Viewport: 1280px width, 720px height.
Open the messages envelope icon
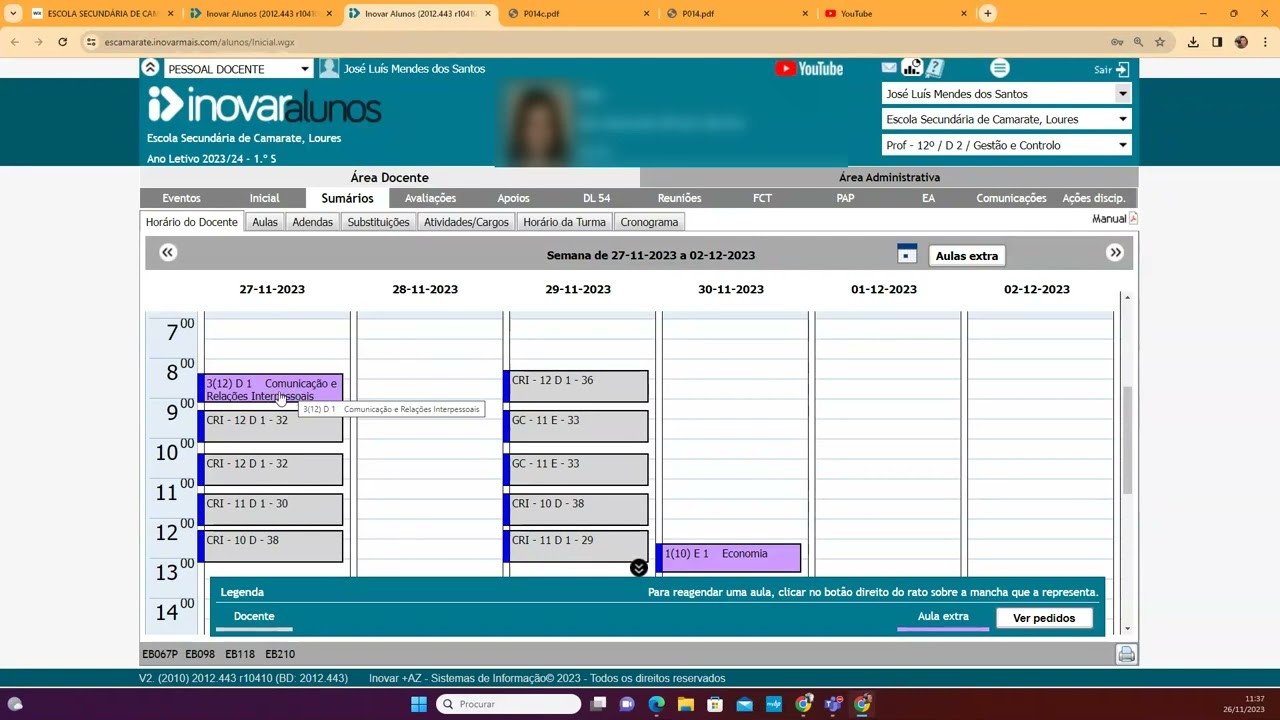click(889, 68)
